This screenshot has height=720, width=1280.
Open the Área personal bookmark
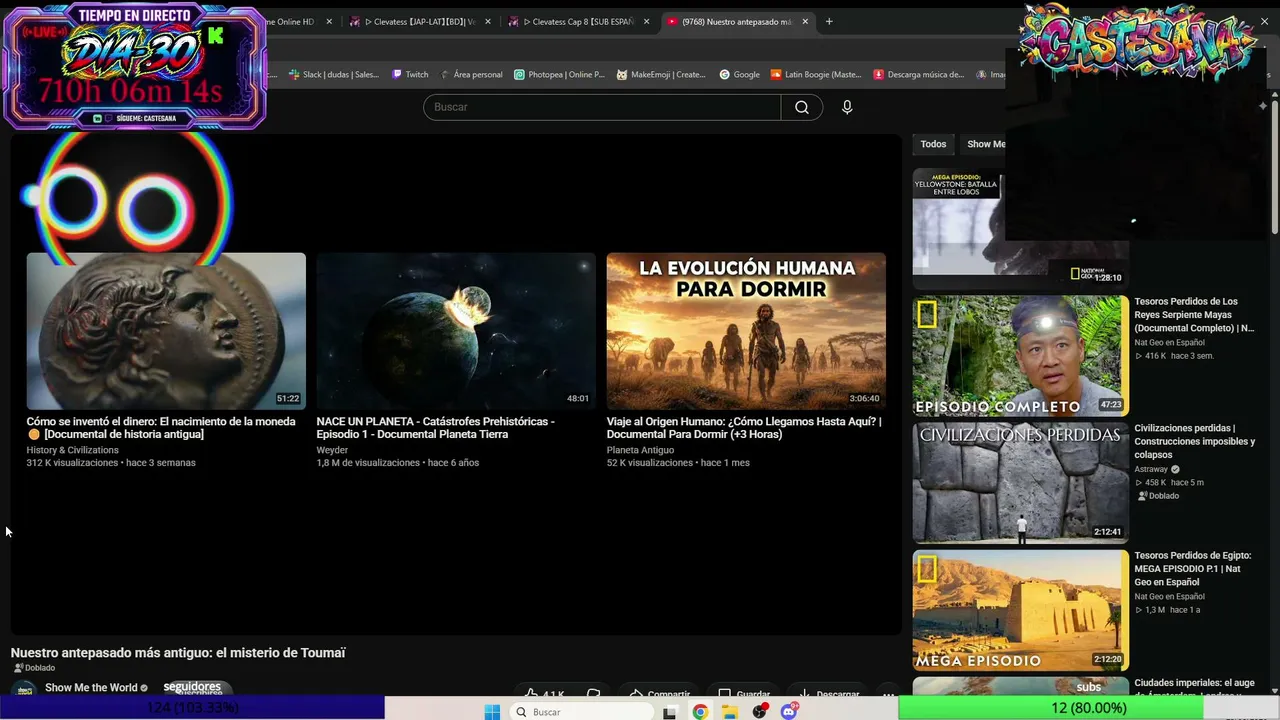click(471, 74)
